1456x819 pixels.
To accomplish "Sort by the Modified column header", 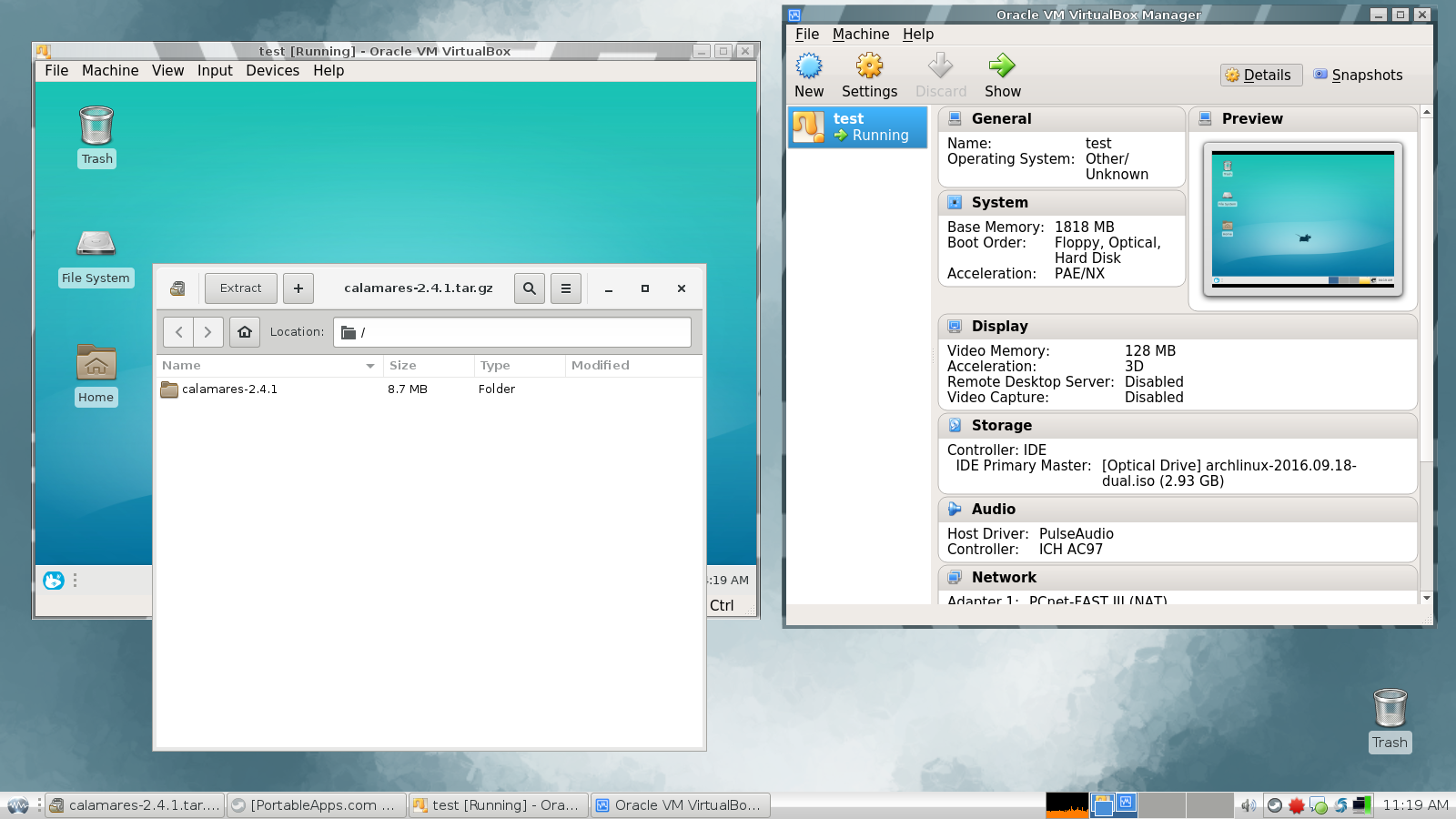I will pyautogui.click(x=633, y=366).
